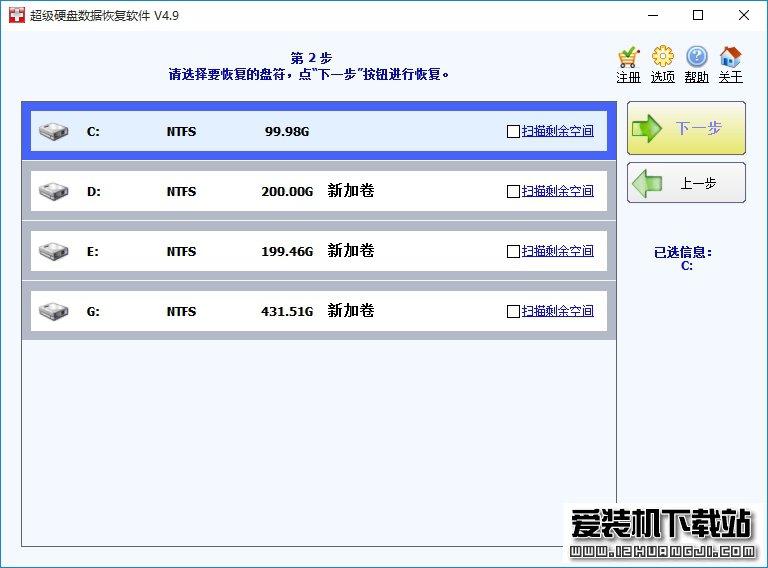This screenshot has height=568, width=768.
Task: Enable 扫描剩余空间 checkbox for G: drive
Action: coord(513,311)
